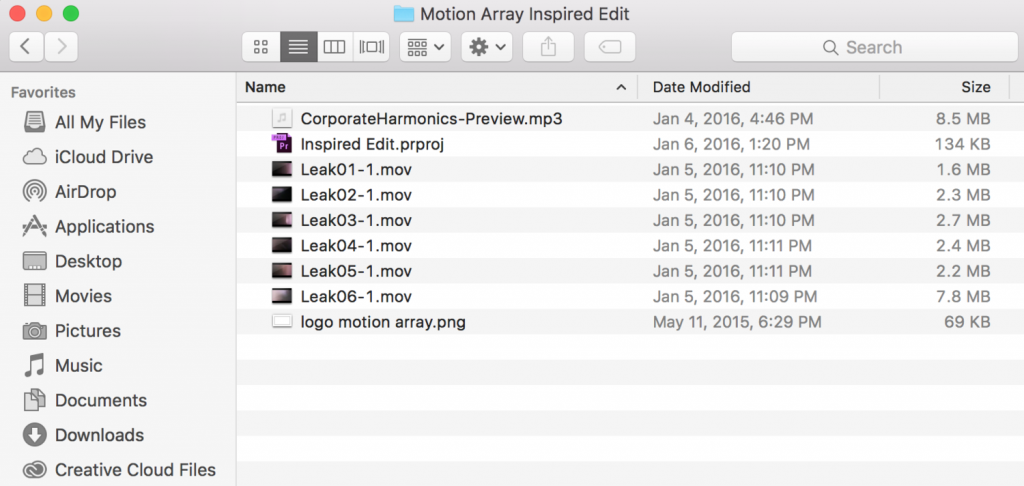Switch to column view
The height and width of the screenshot is (486, 1024).
tap(335, 47)
